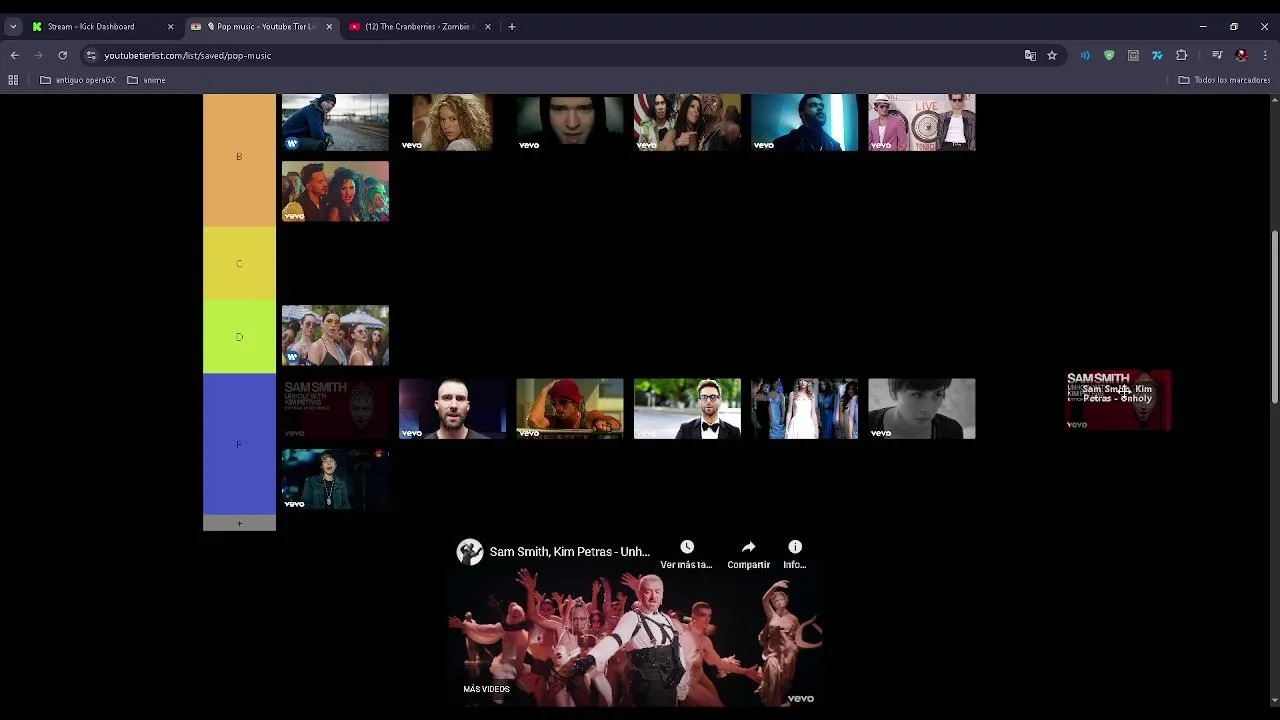Open the blue sound-wave extension
Viewport: 1280px width, 720px height.
pyautogui.click(x=1085, y=56)
